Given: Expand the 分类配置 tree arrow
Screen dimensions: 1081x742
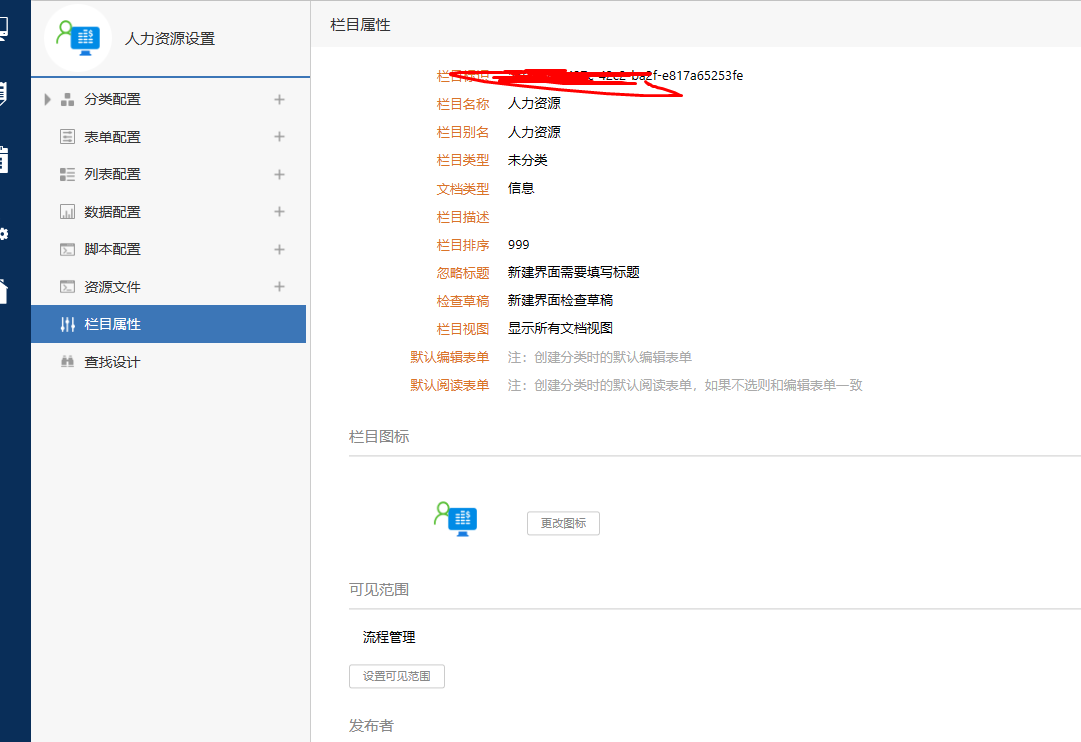Looking at the screenshot, I should tap(47, 99).
